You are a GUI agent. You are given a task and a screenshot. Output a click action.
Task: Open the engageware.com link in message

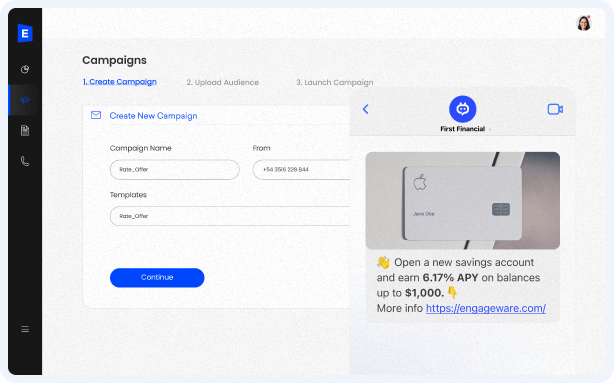486,308
